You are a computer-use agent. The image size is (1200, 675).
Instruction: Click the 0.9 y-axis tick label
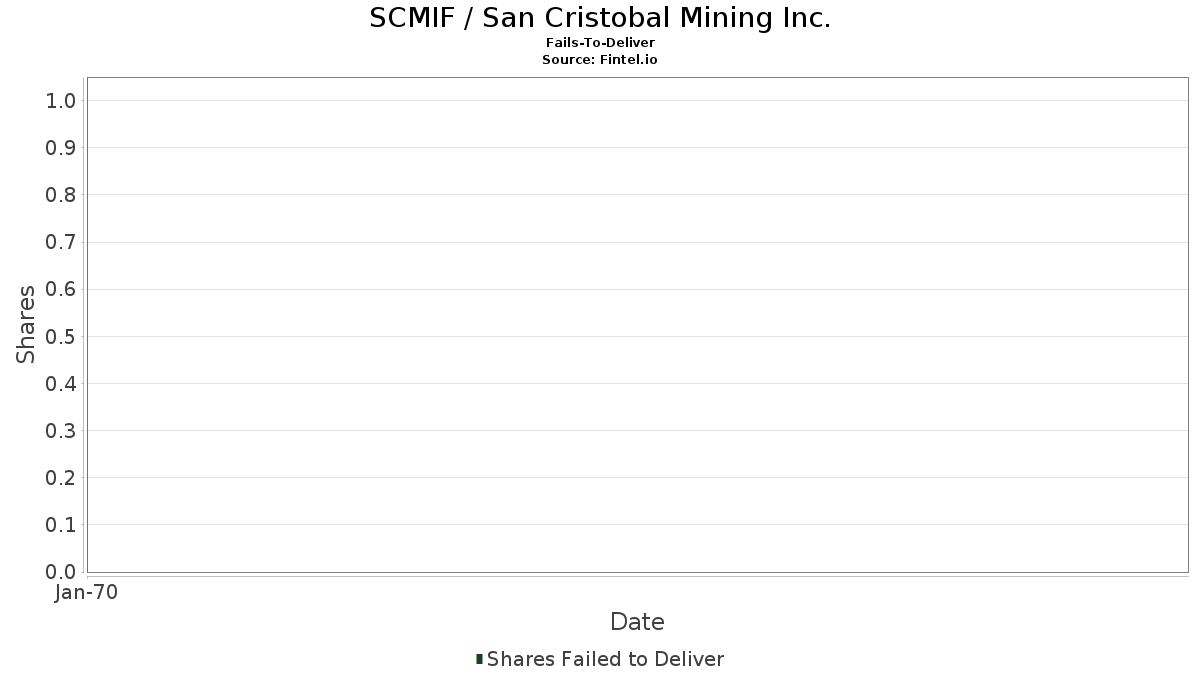61,148
